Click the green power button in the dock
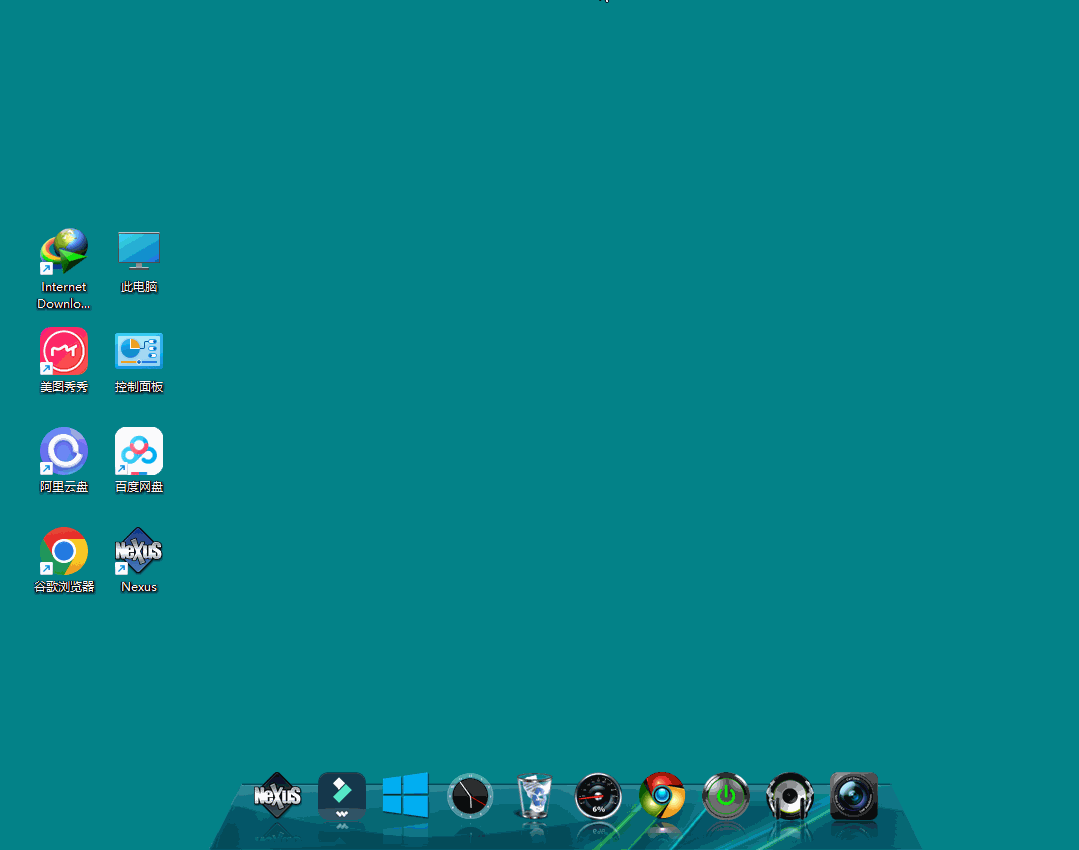 coord(726,796)
